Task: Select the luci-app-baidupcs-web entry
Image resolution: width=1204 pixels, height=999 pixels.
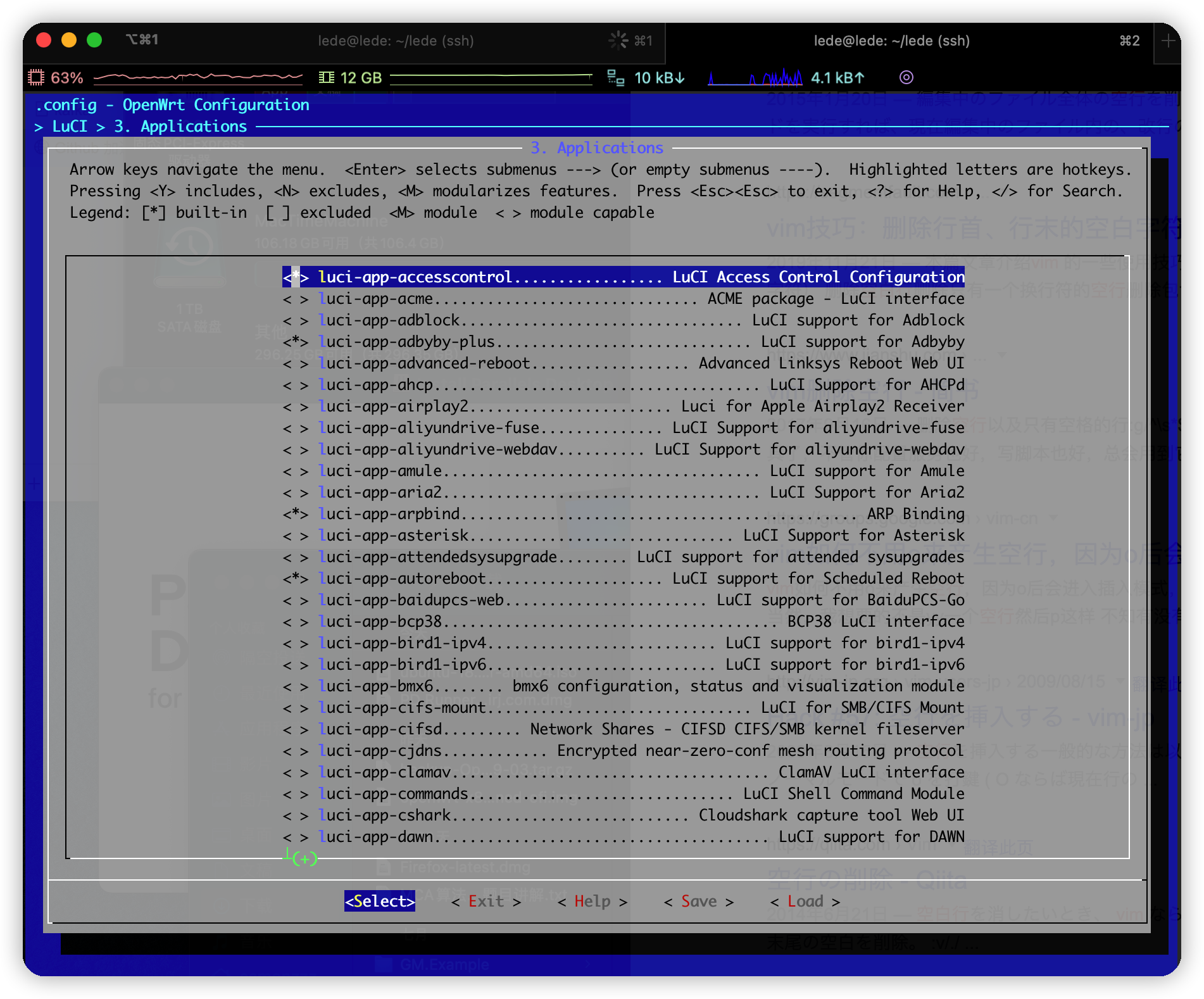Action: [624, 600]
